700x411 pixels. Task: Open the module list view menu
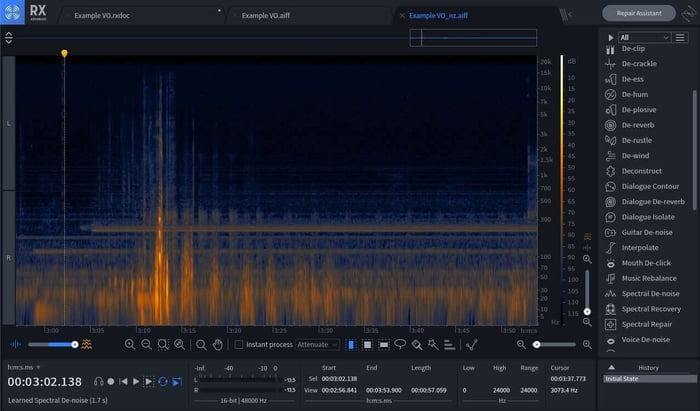679,37
